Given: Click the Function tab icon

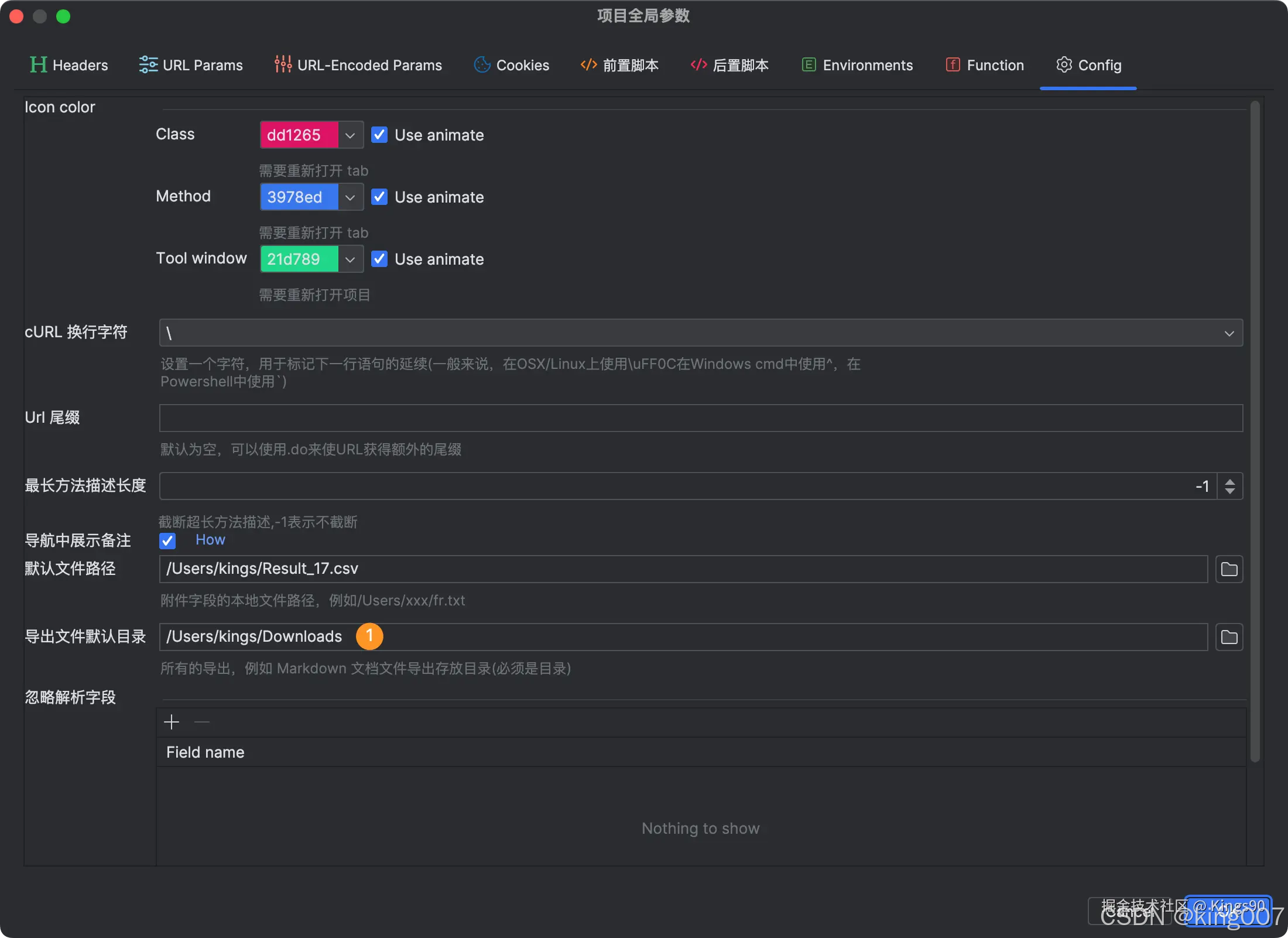Looking at the screenshot, I should (x=953, y=64).
